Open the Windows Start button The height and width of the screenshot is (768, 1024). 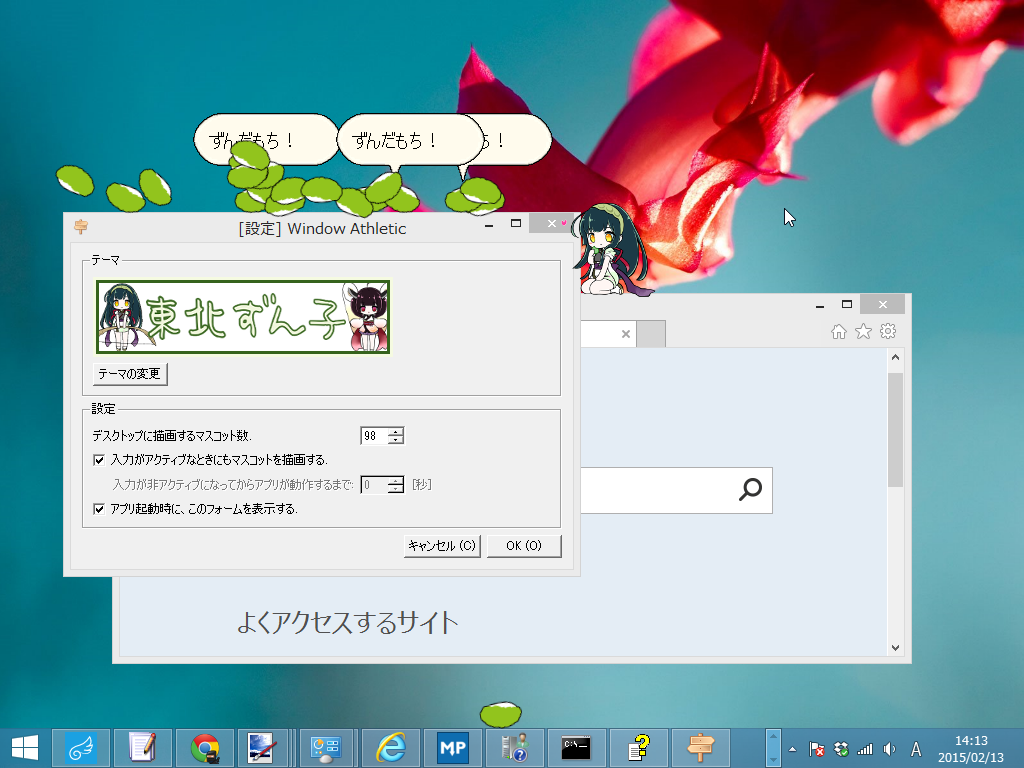[x=25, y=748]
